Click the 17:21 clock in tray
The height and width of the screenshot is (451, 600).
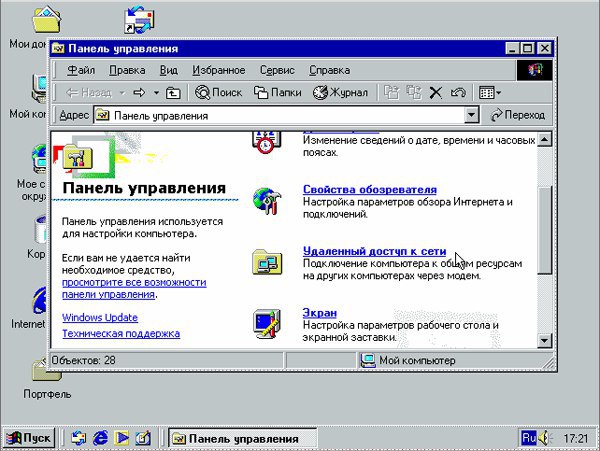tap(575, 438)
